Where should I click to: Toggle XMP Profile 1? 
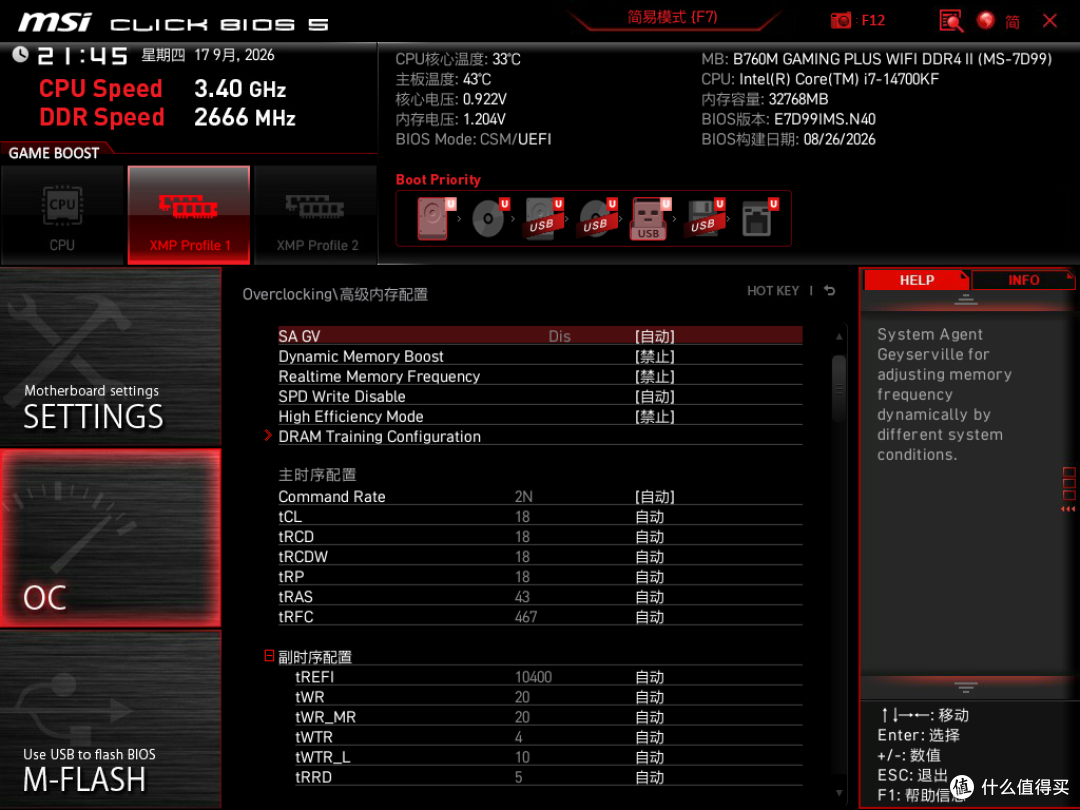189,216
